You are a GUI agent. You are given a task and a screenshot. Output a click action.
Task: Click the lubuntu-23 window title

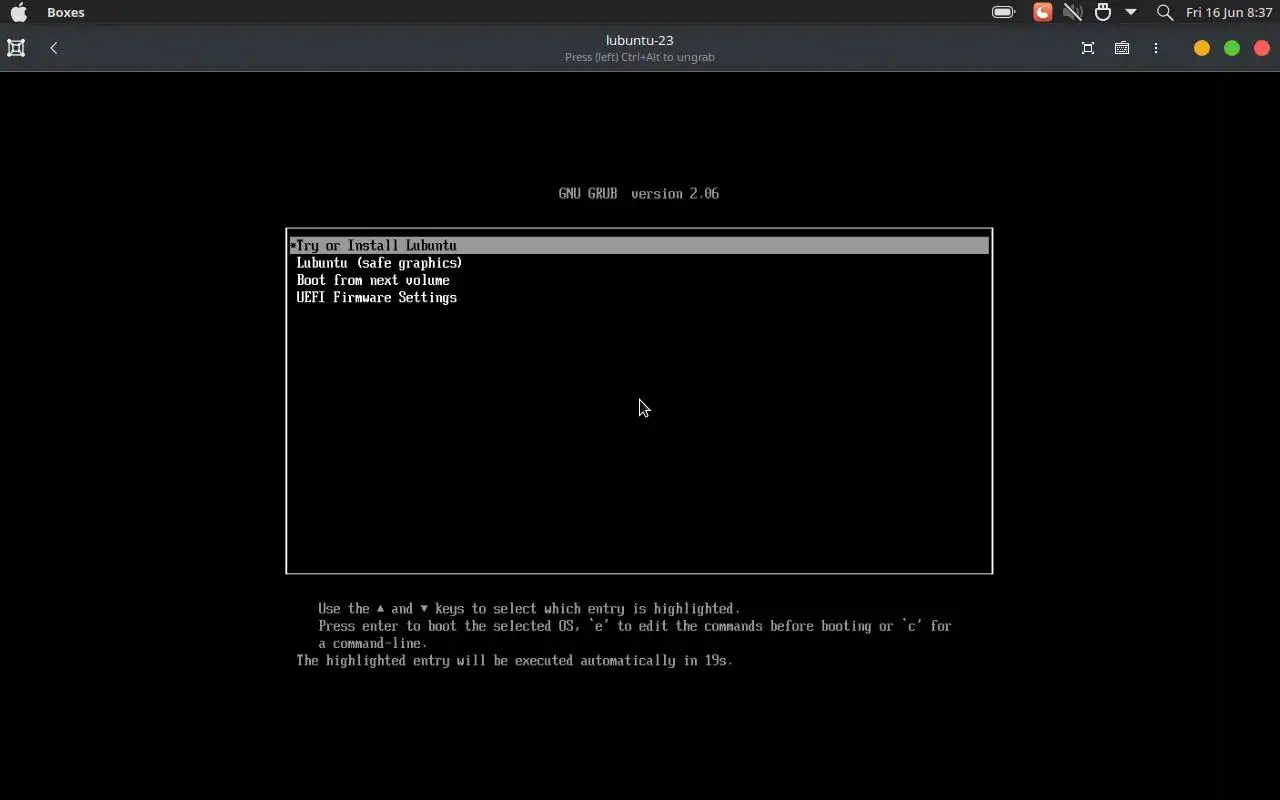coord(640,40)
